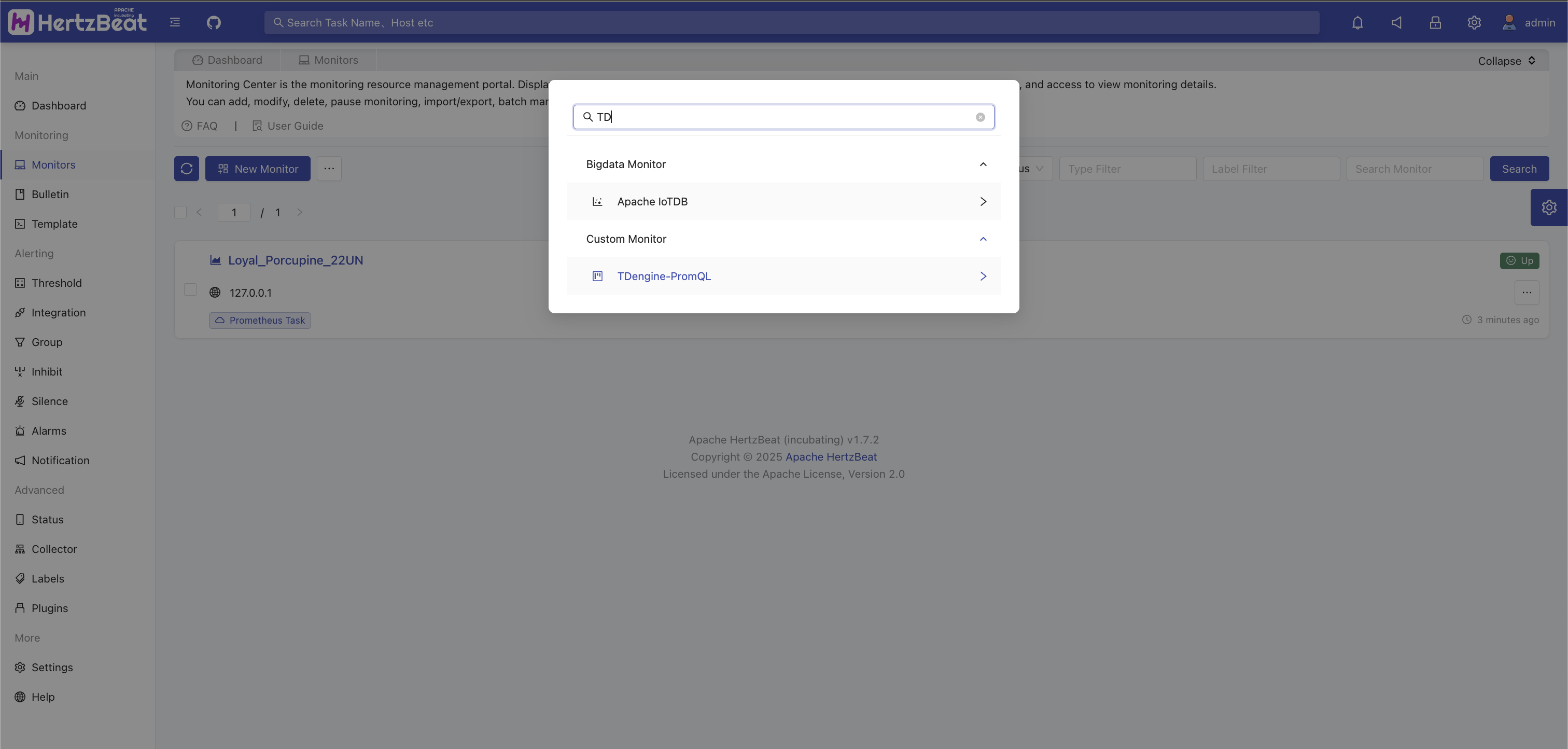Collapse the Bigdata Monitor group
The image size is (1568, 749).
point(983,164)
